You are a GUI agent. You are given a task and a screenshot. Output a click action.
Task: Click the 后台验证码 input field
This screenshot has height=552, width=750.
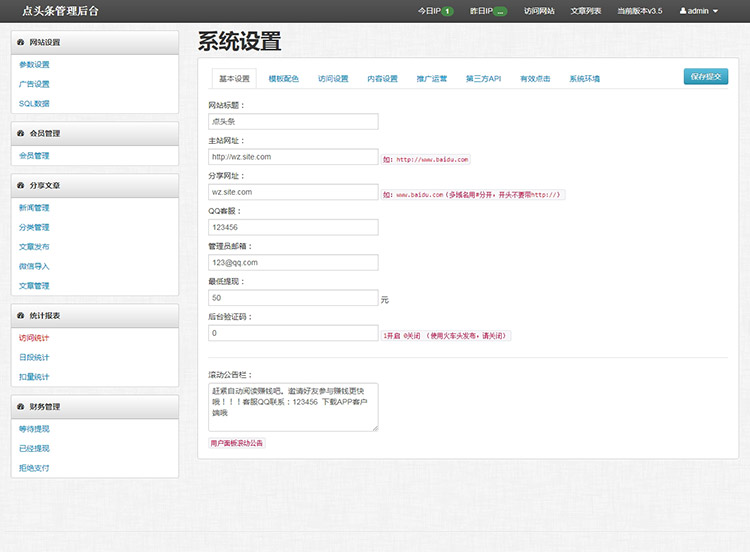coord(293,333)
